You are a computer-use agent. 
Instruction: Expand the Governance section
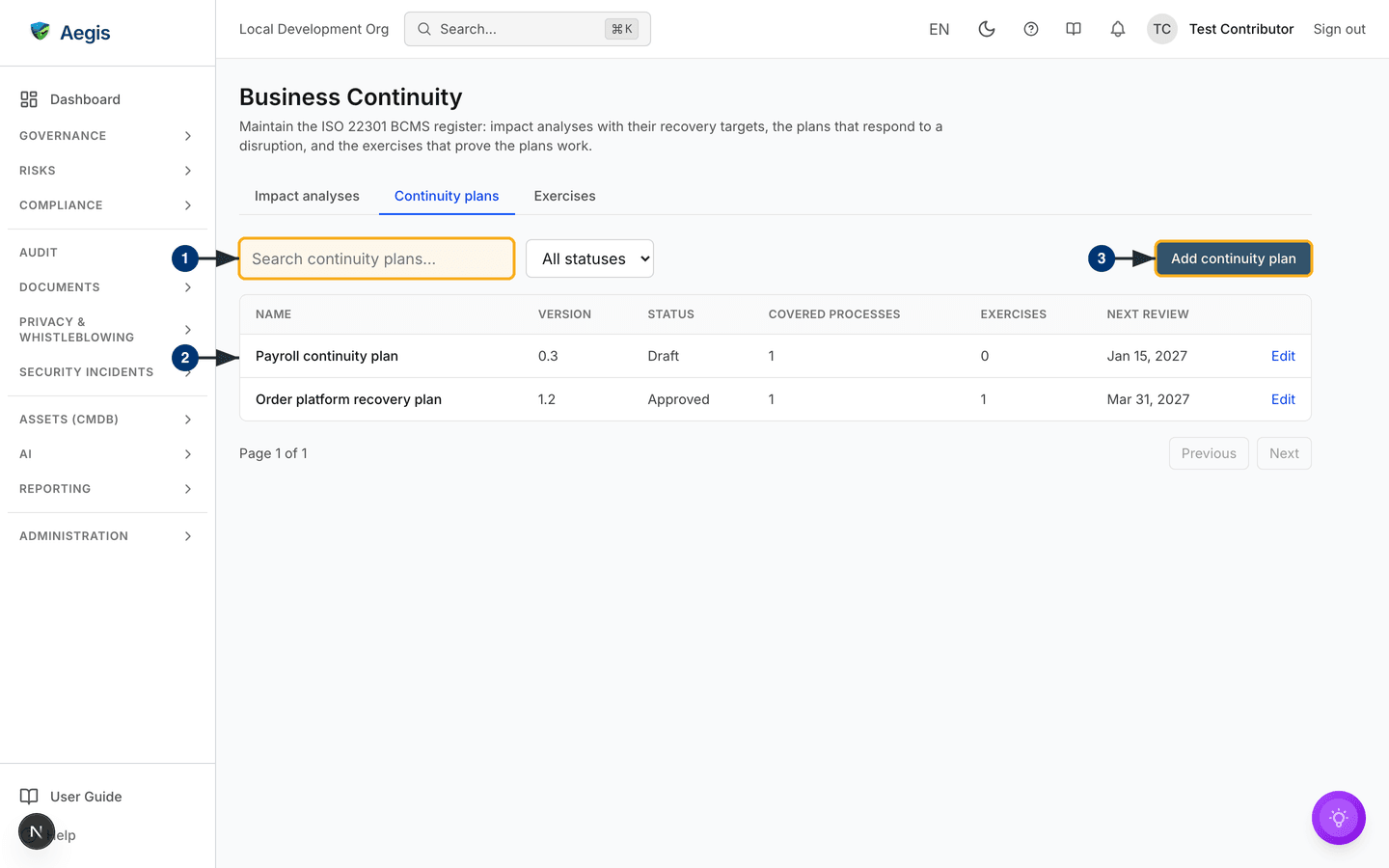point(107,136)
